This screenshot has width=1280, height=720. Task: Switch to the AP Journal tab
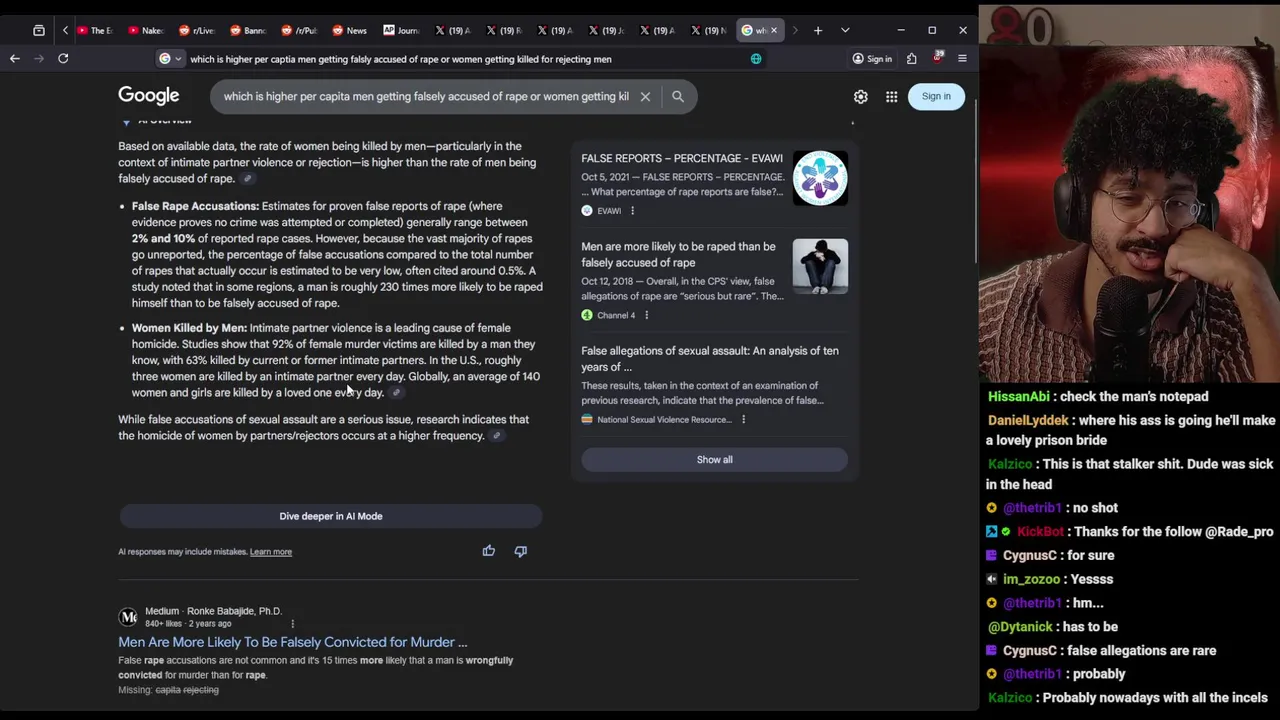click(x=401, y=31)
